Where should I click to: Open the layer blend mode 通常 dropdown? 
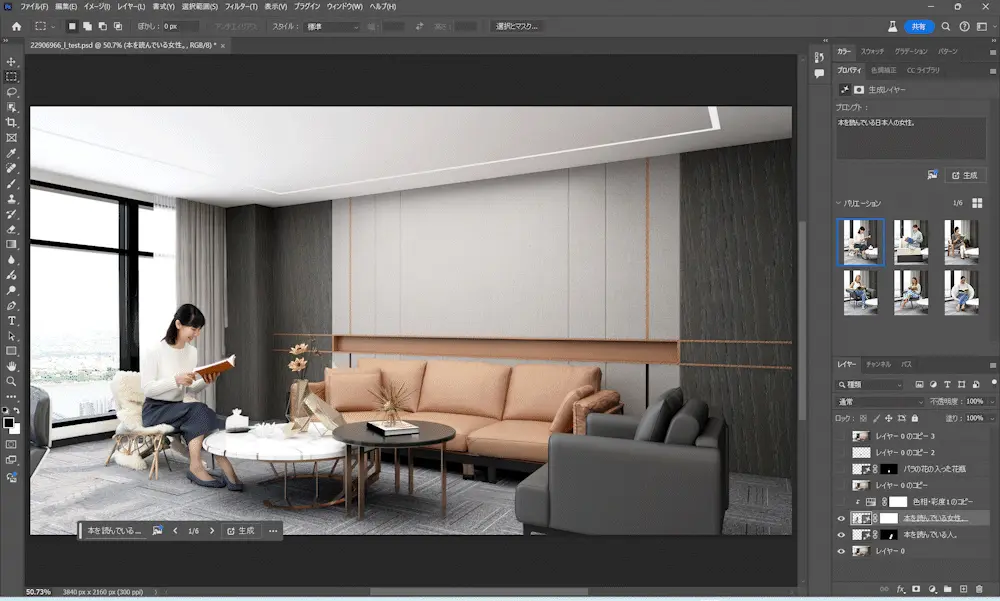coord(879,402)
